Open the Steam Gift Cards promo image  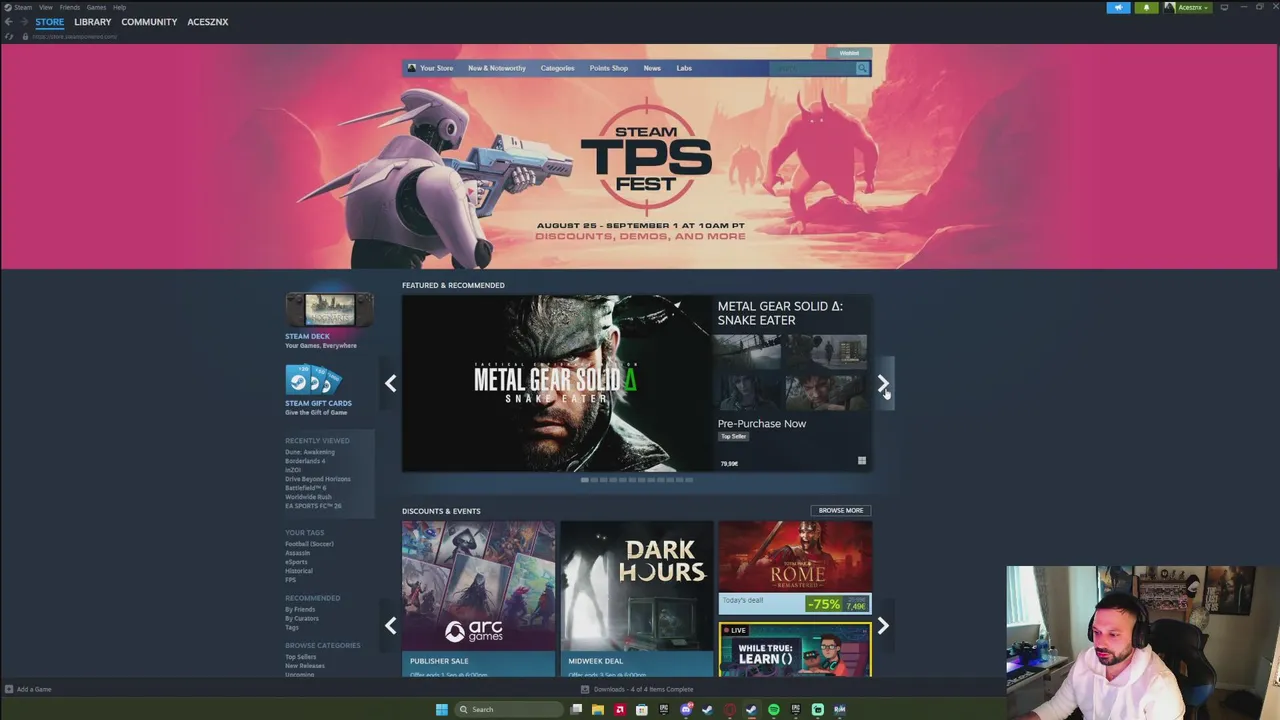tap(314, 380)
